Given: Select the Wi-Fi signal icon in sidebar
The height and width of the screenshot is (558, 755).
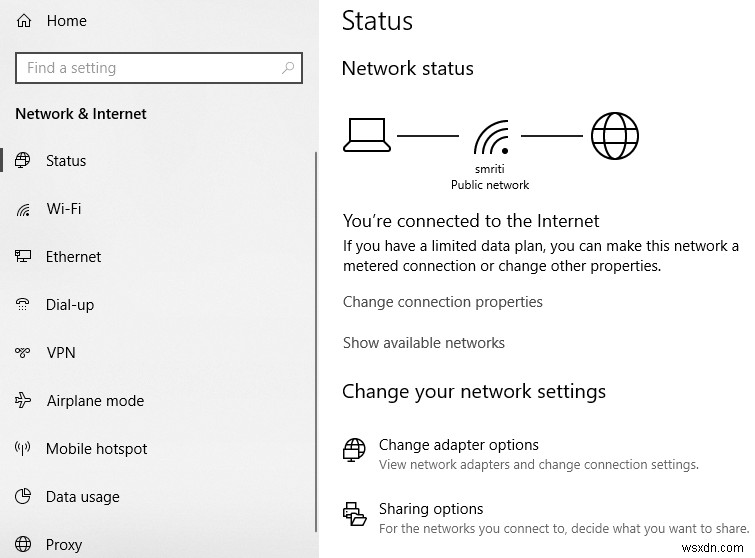Looking at the screenshot, I should [x=24, y=209].
